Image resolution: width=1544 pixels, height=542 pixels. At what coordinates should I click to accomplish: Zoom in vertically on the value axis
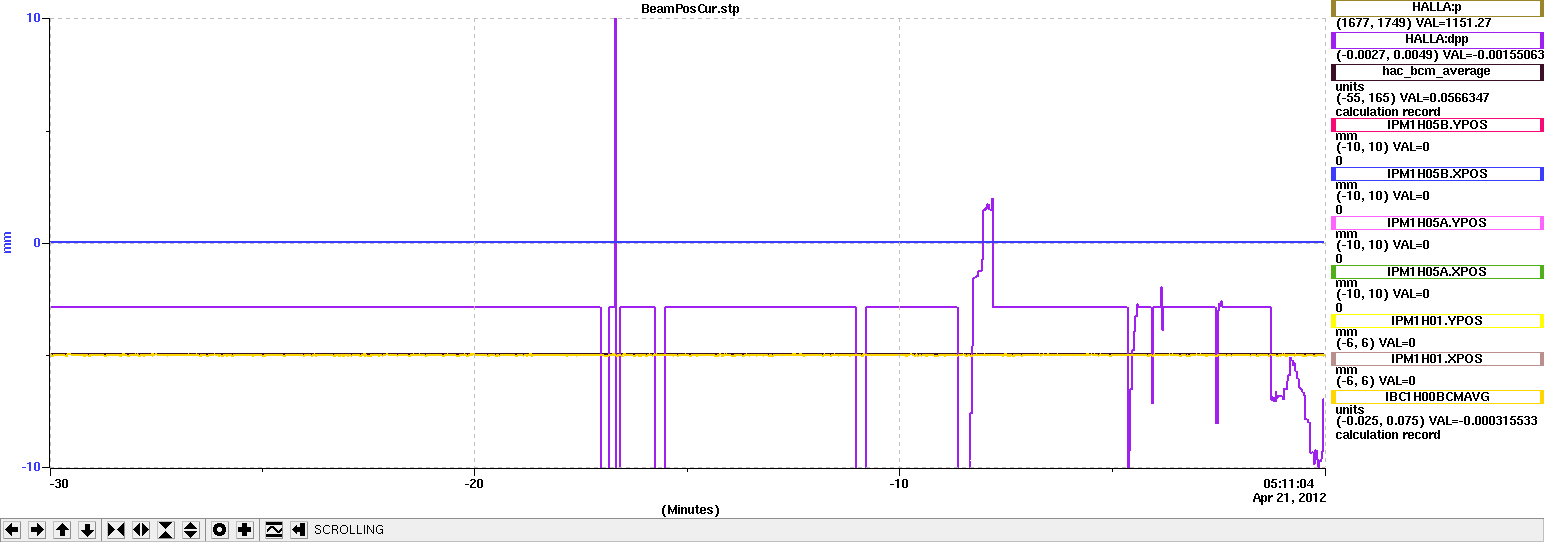pos(166,530)
